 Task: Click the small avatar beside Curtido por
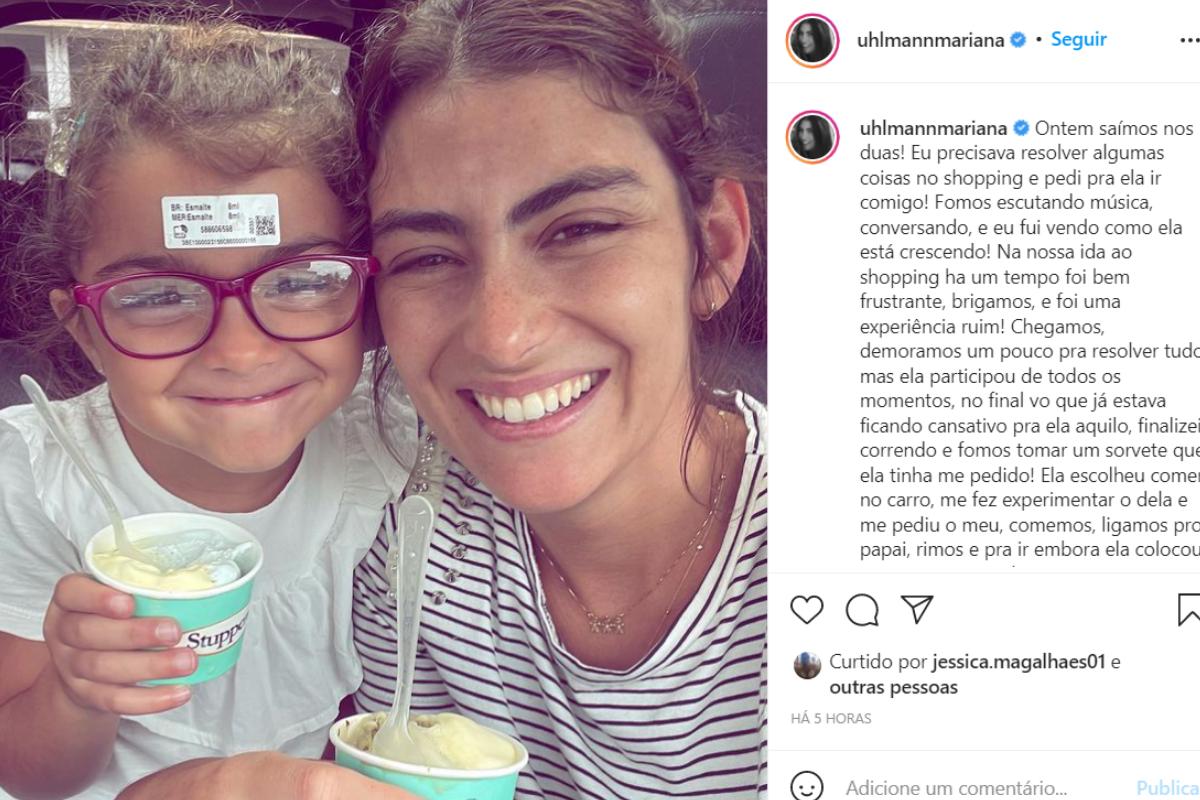807,665
